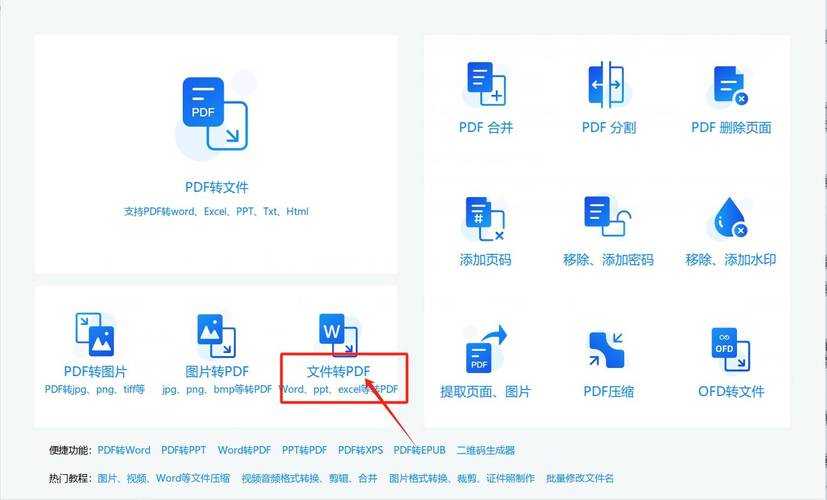Screen dimensions: 827x500
Task: Open the PDF转Word quick link
Action: pyautogui.click(x=124, y=450)
